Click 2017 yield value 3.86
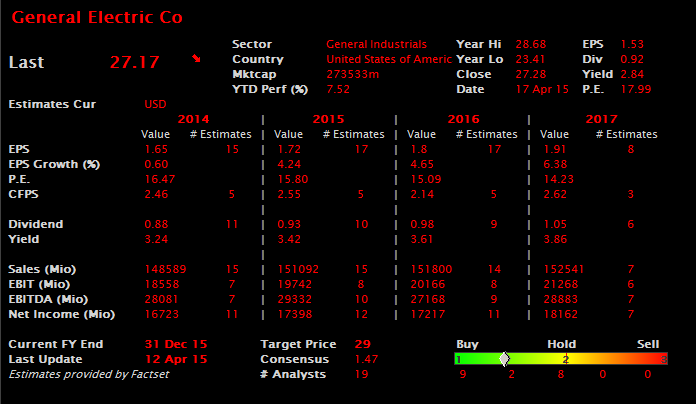 point(555,239)
